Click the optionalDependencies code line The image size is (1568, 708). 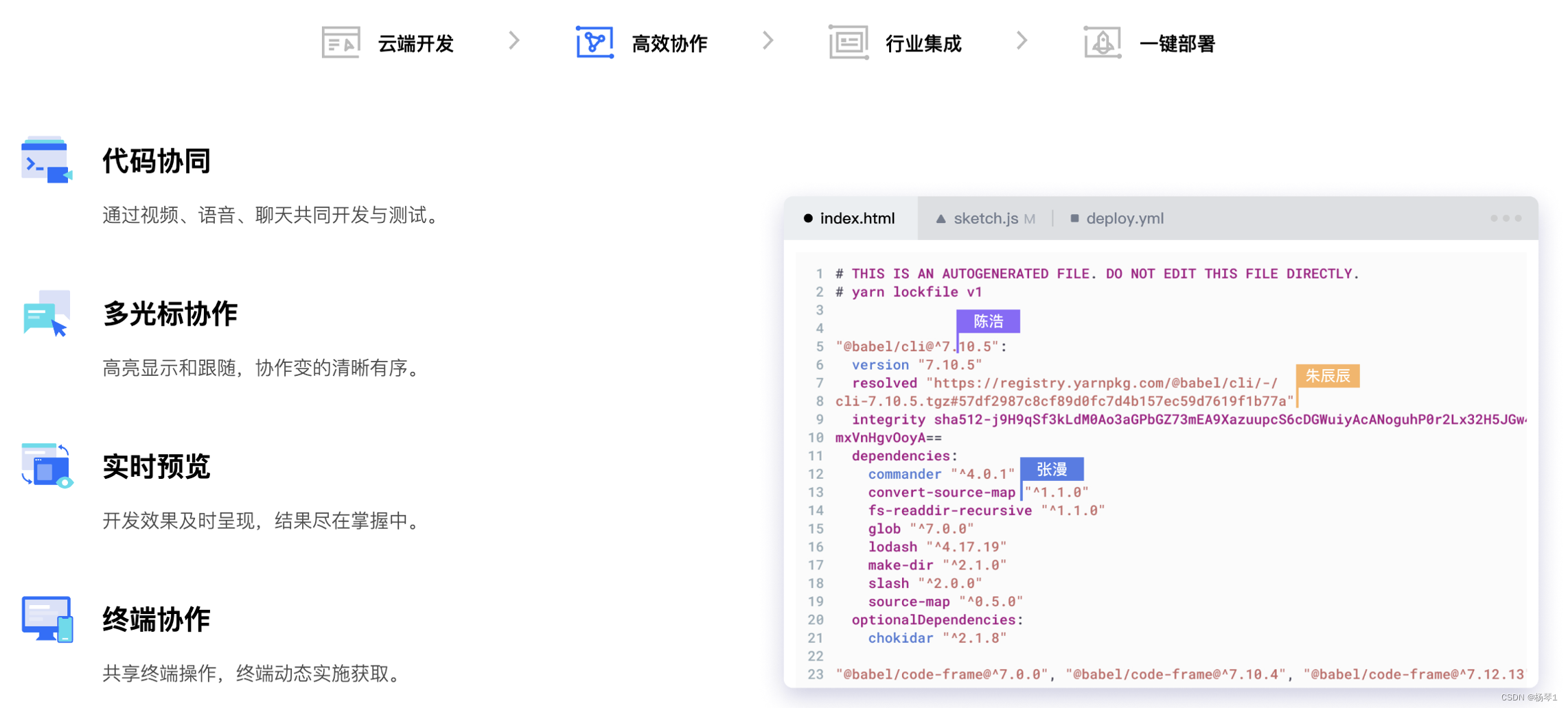coord(937,619)
